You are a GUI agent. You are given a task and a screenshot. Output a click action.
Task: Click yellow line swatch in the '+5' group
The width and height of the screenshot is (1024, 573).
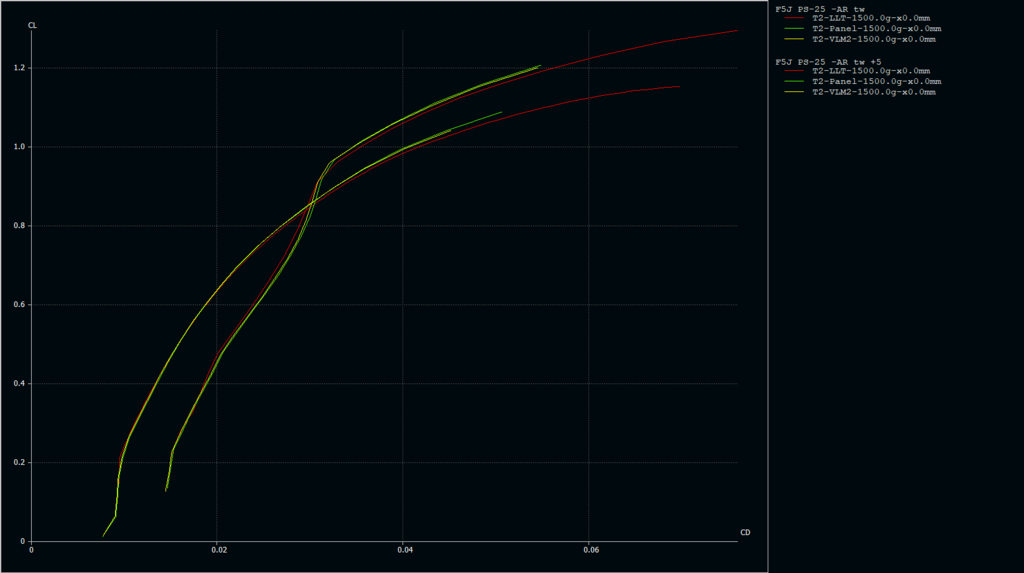[x=795, y=92]
